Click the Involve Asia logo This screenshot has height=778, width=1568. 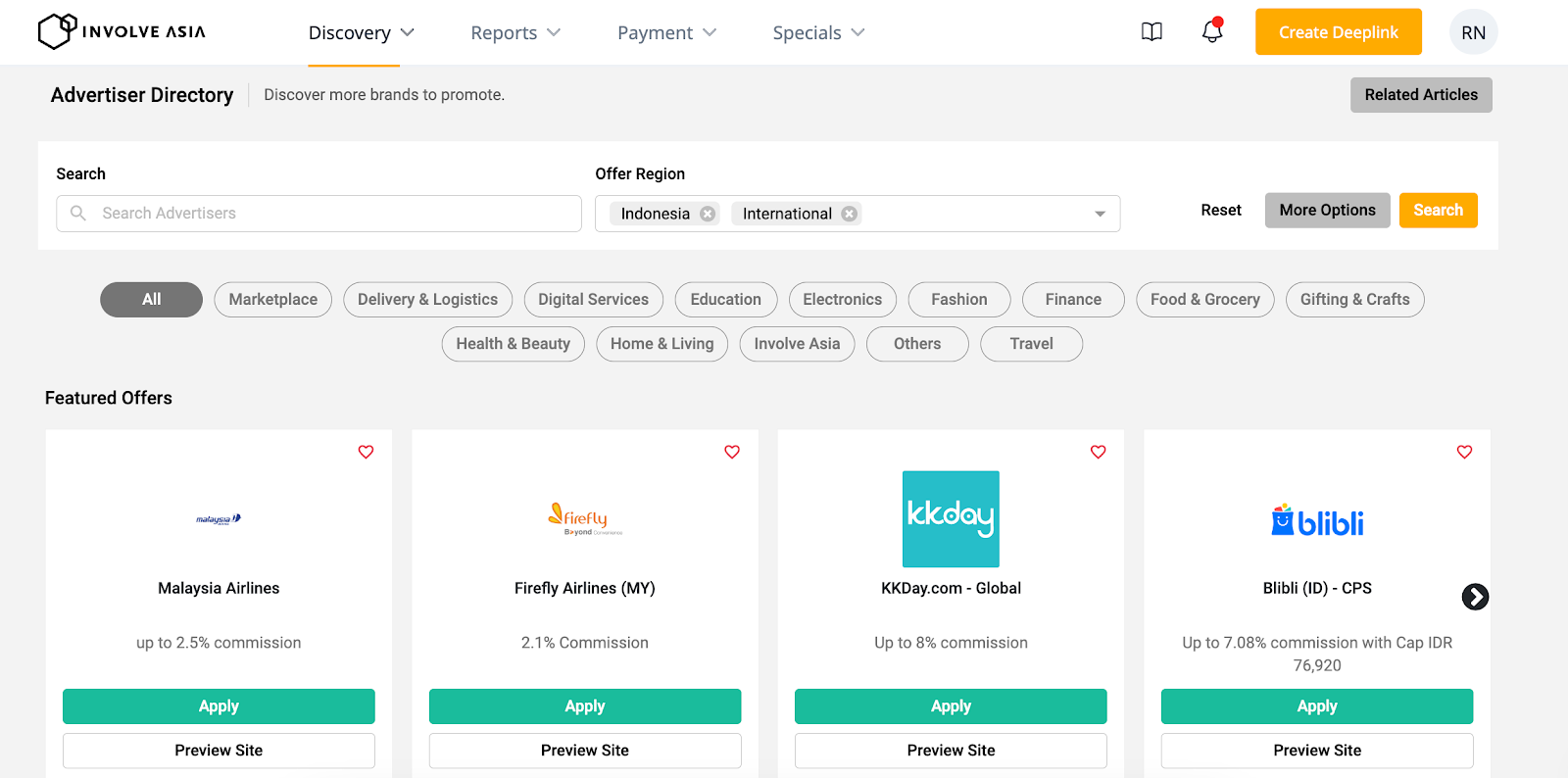122,31
